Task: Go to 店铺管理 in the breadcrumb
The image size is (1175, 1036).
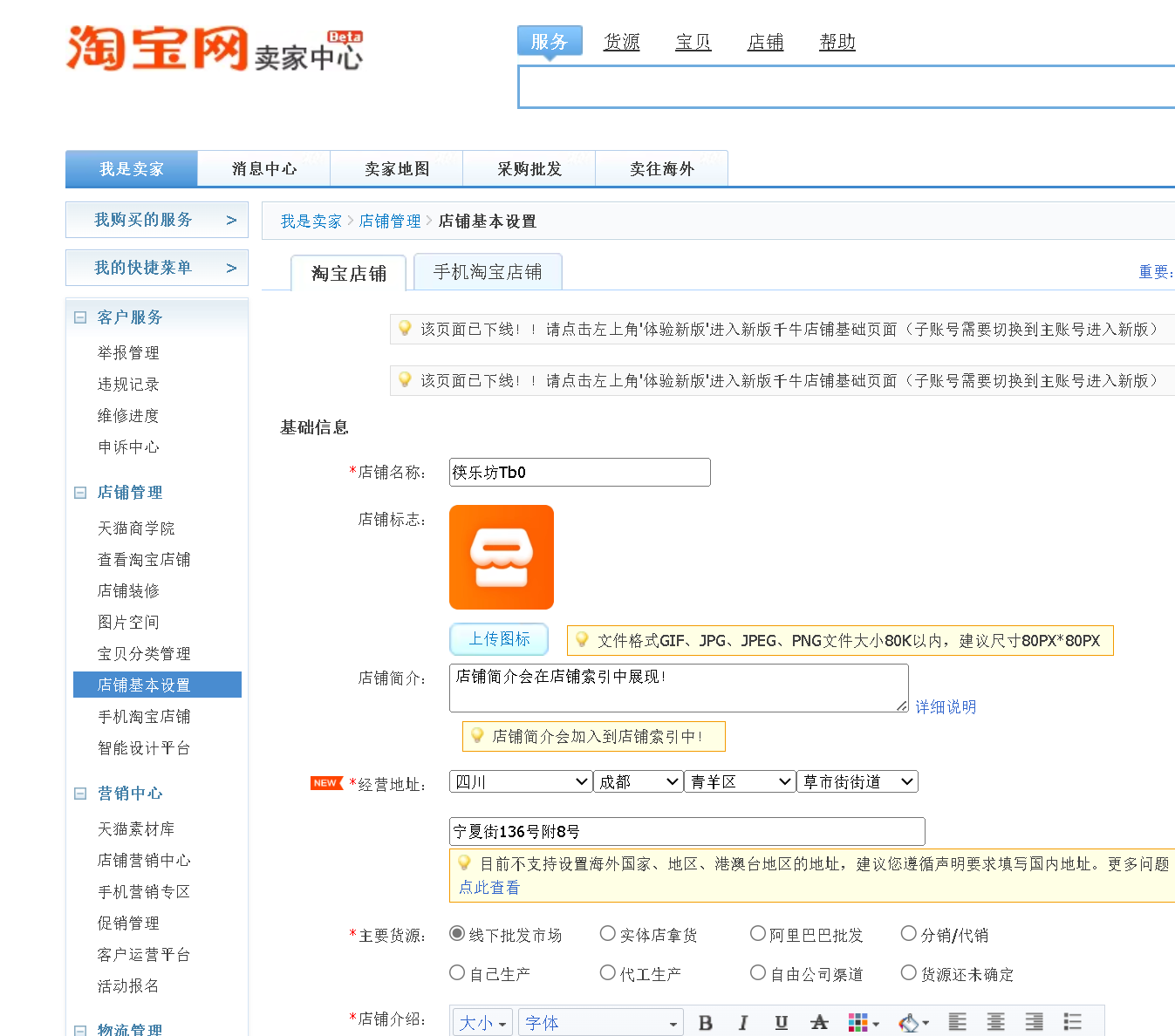Action: (390, 221)
